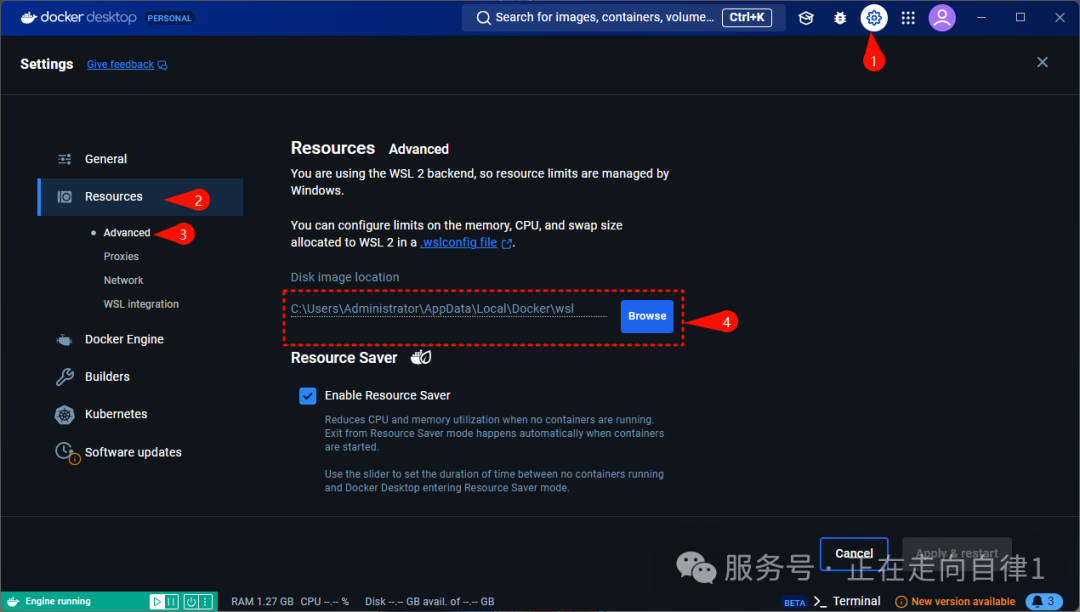This screenshot has height=612, width=1080.
Task: Click the Builders wrench icon
Action: pos(65,377)
